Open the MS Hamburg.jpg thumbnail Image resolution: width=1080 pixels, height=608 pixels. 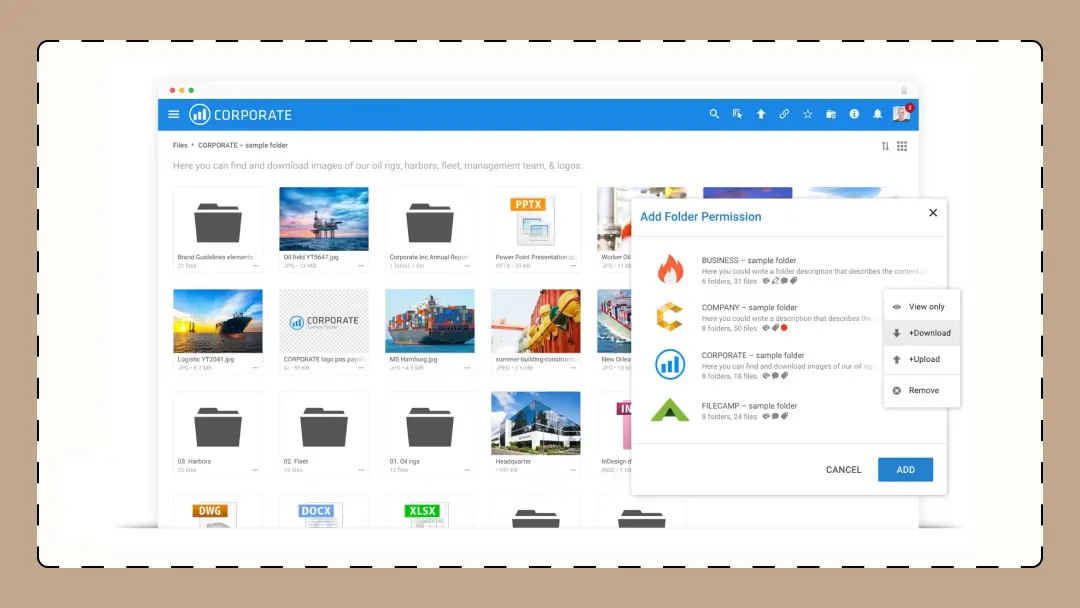pyautogui.click(x=430, y=321)
